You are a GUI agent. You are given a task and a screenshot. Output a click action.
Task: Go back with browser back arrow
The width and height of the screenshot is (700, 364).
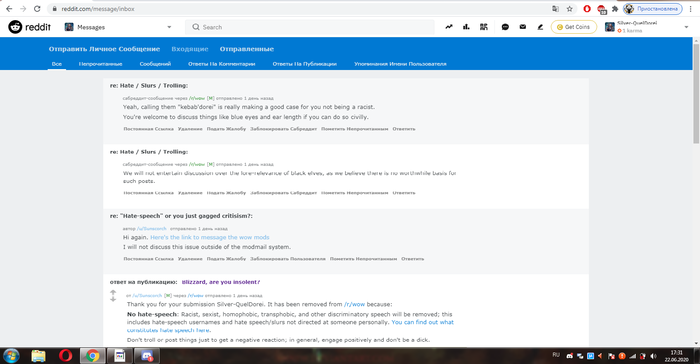click(x=9, y=8)
